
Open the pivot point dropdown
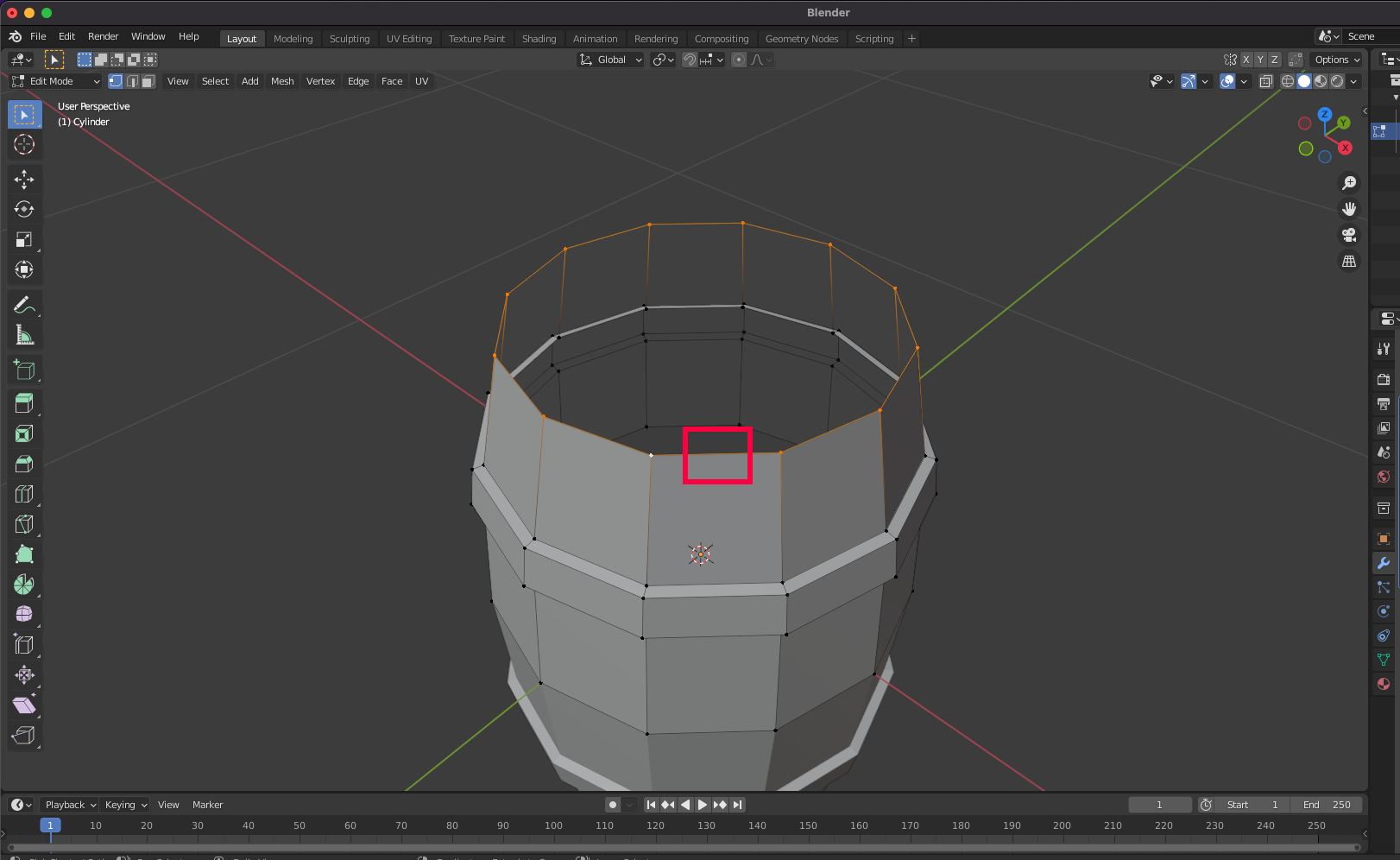(x=664, y=60)
